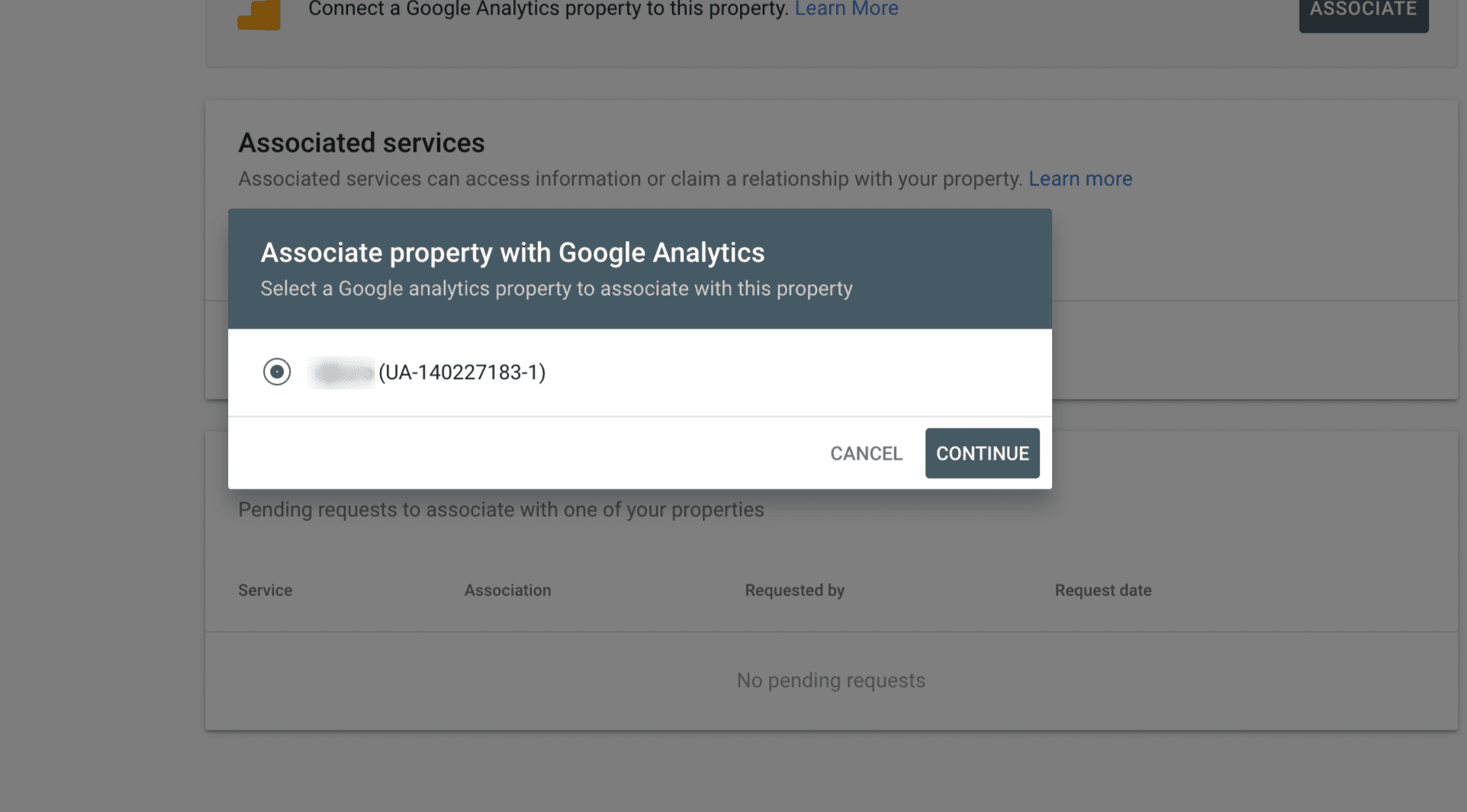Click the associated services description sentence
Image resolution: width=1467 pixels, height=812 pixels.
[629, 178]
